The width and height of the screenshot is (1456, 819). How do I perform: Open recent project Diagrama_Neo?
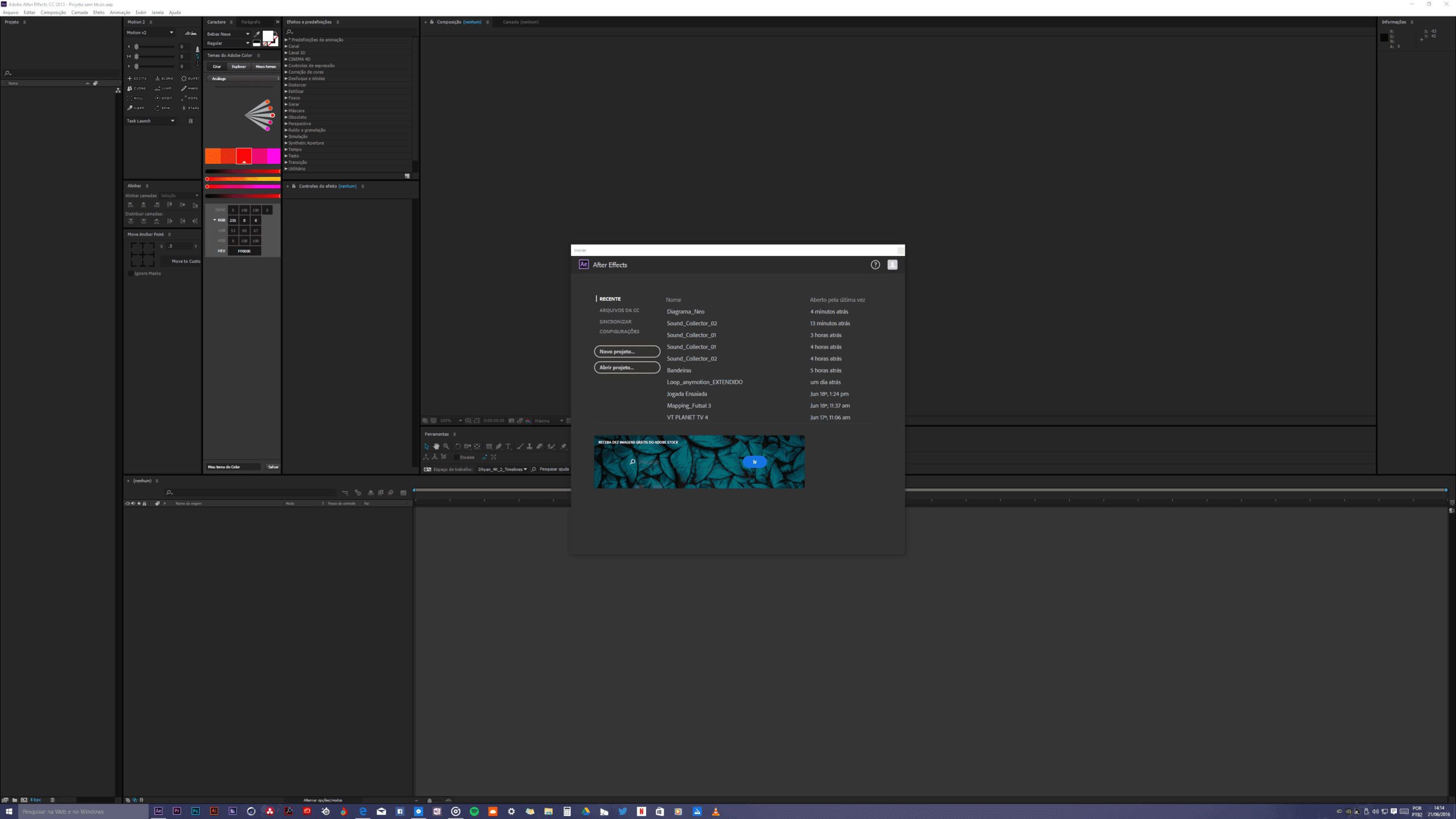click(x=685, y=312)
